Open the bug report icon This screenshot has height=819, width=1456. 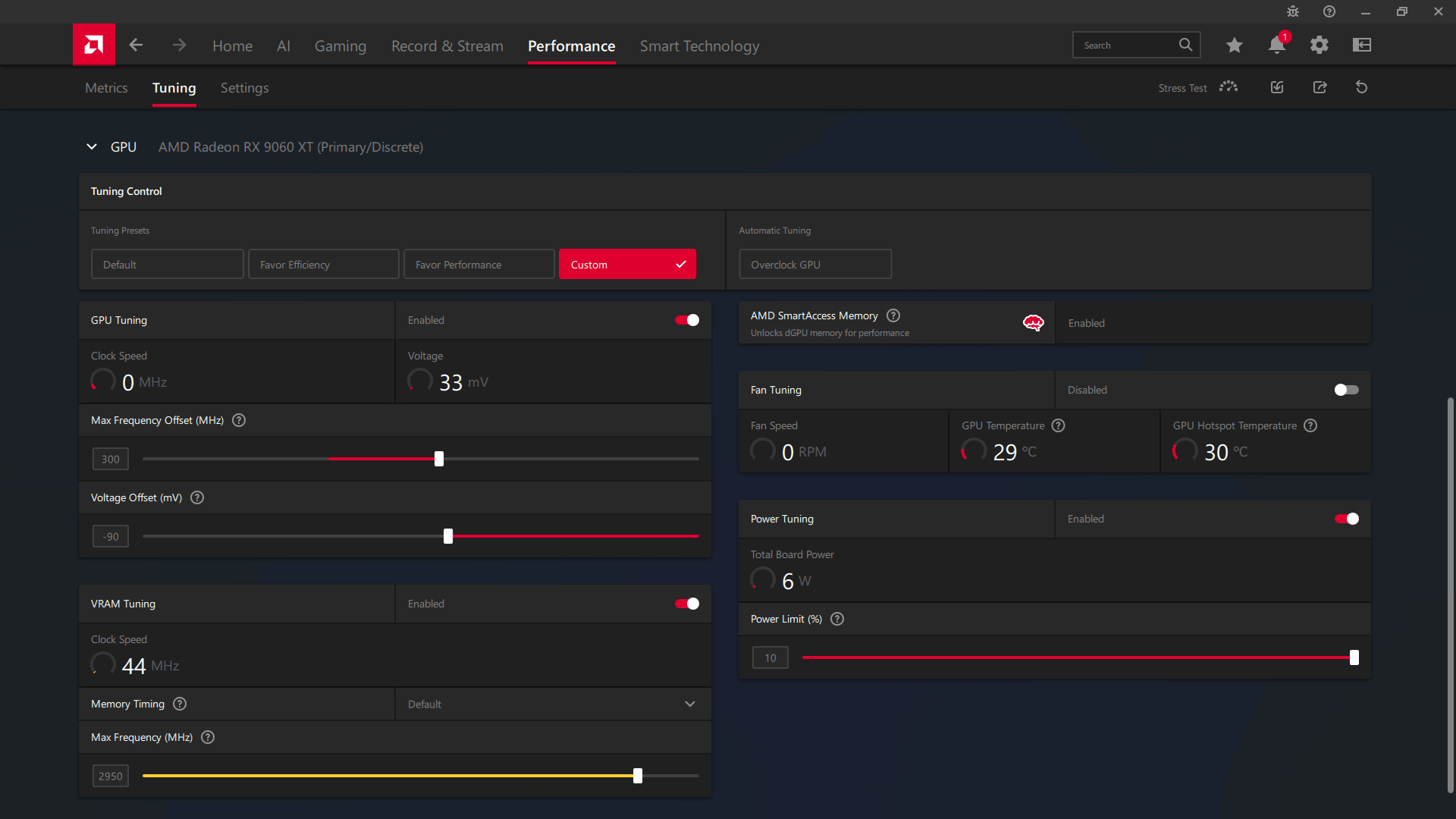tap(1293, 11)
